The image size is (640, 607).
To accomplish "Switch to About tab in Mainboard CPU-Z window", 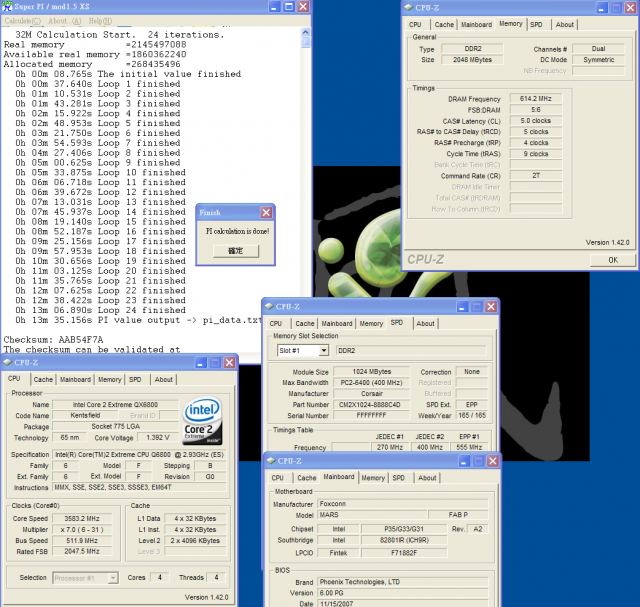I will point(427,478).
